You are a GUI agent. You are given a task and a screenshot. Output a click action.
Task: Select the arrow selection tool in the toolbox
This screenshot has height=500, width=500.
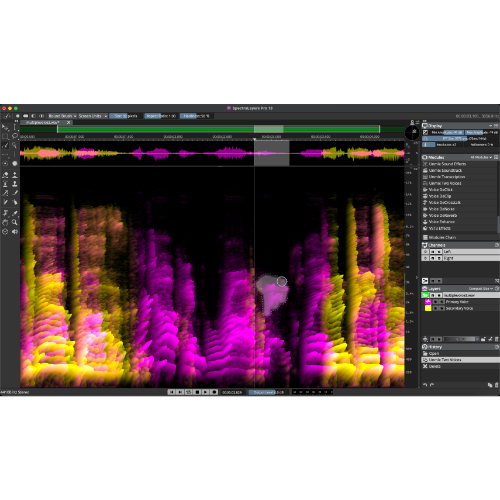5,127
